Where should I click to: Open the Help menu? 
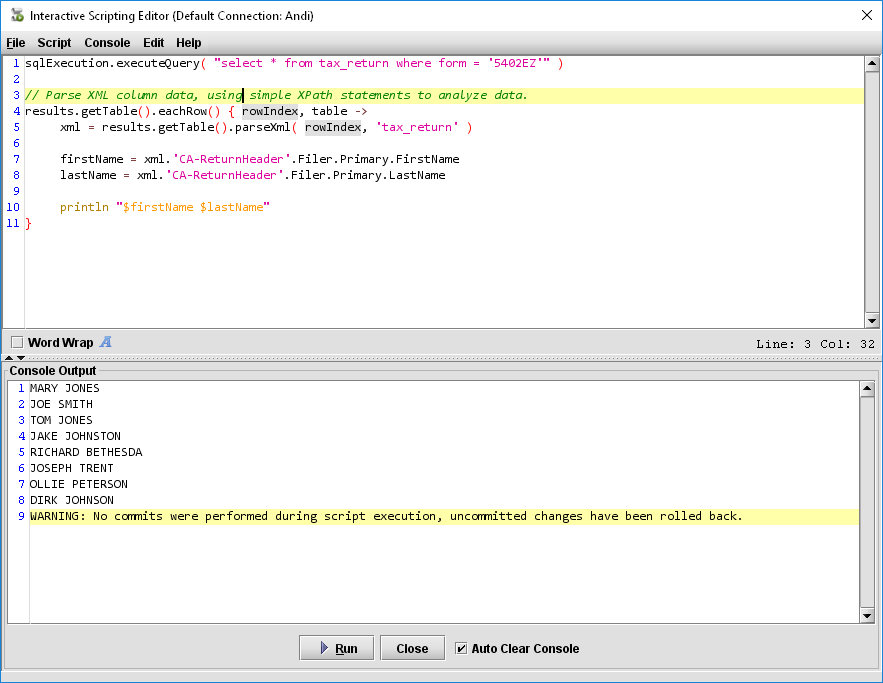(189, 43)
